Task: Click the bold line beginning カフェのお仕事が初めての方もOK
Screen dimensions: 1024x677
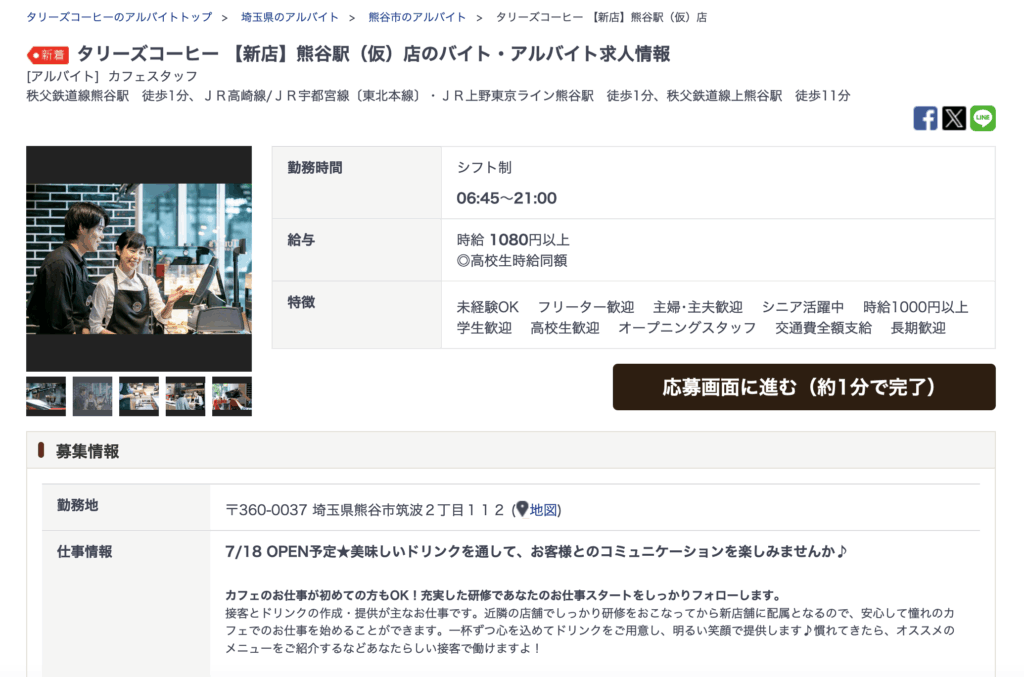Action: click(503, 595)
